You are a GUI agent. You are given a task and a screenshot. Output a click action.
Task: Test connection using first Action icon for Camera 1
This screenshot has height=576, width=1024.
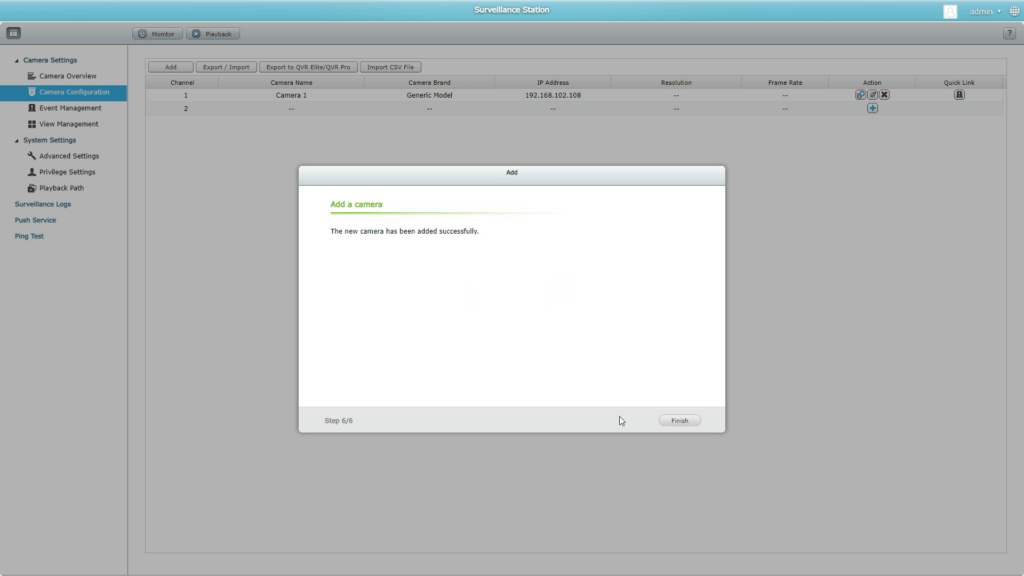pos(860,95)
